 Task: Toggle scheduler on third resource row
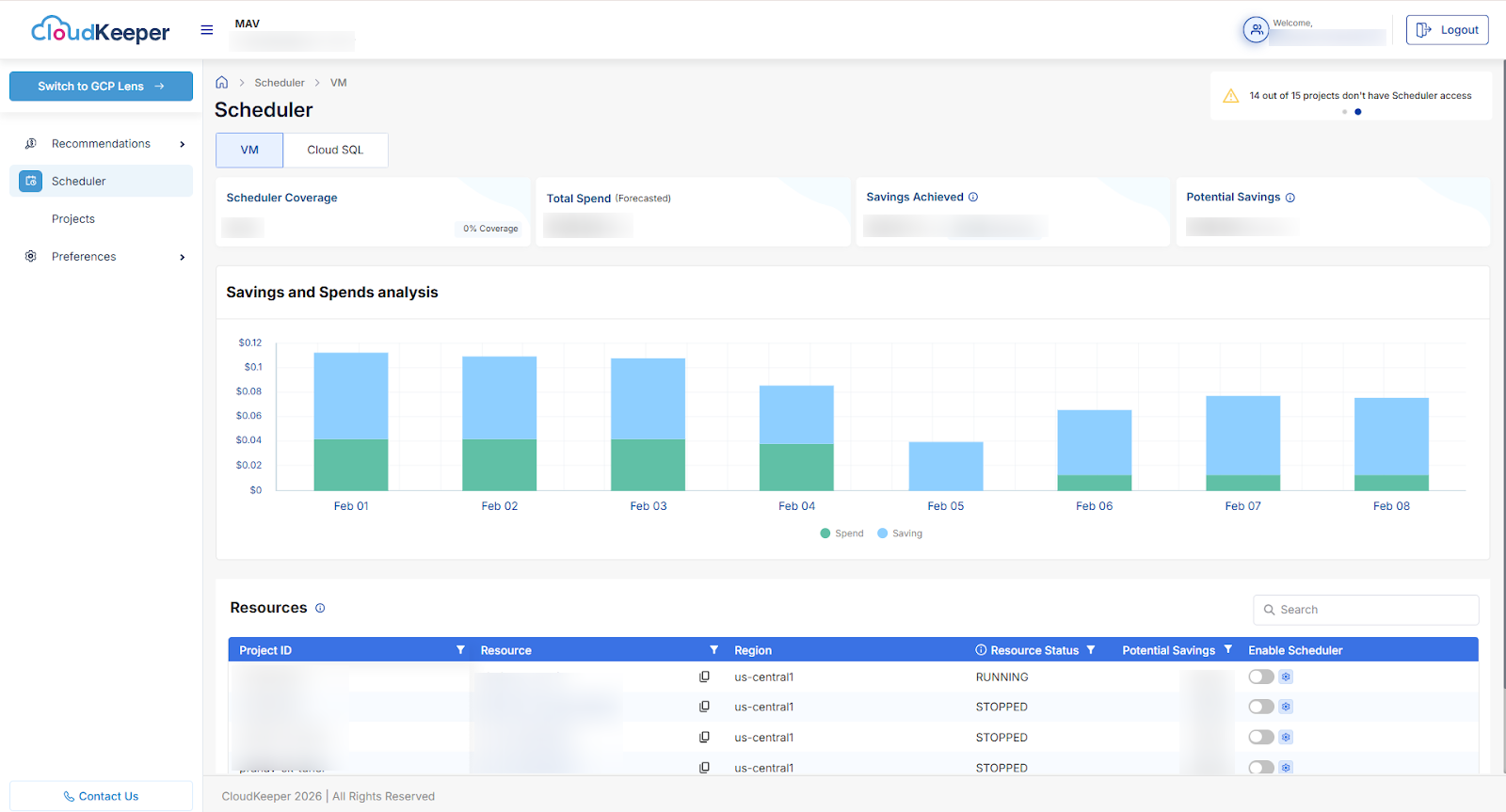(1260, 738)
